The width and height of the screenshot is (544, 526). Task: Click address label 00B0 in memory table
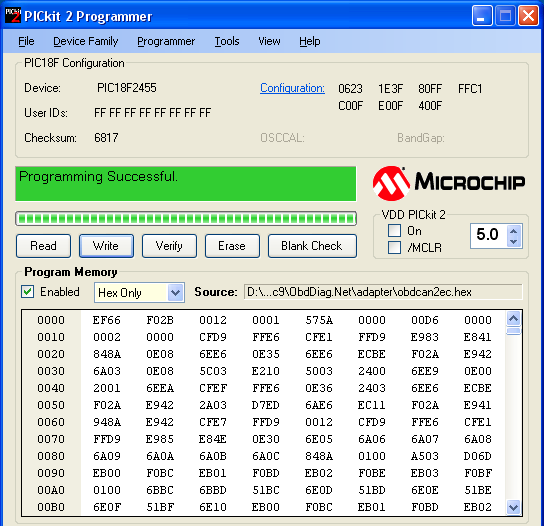[x=51, y=507]
